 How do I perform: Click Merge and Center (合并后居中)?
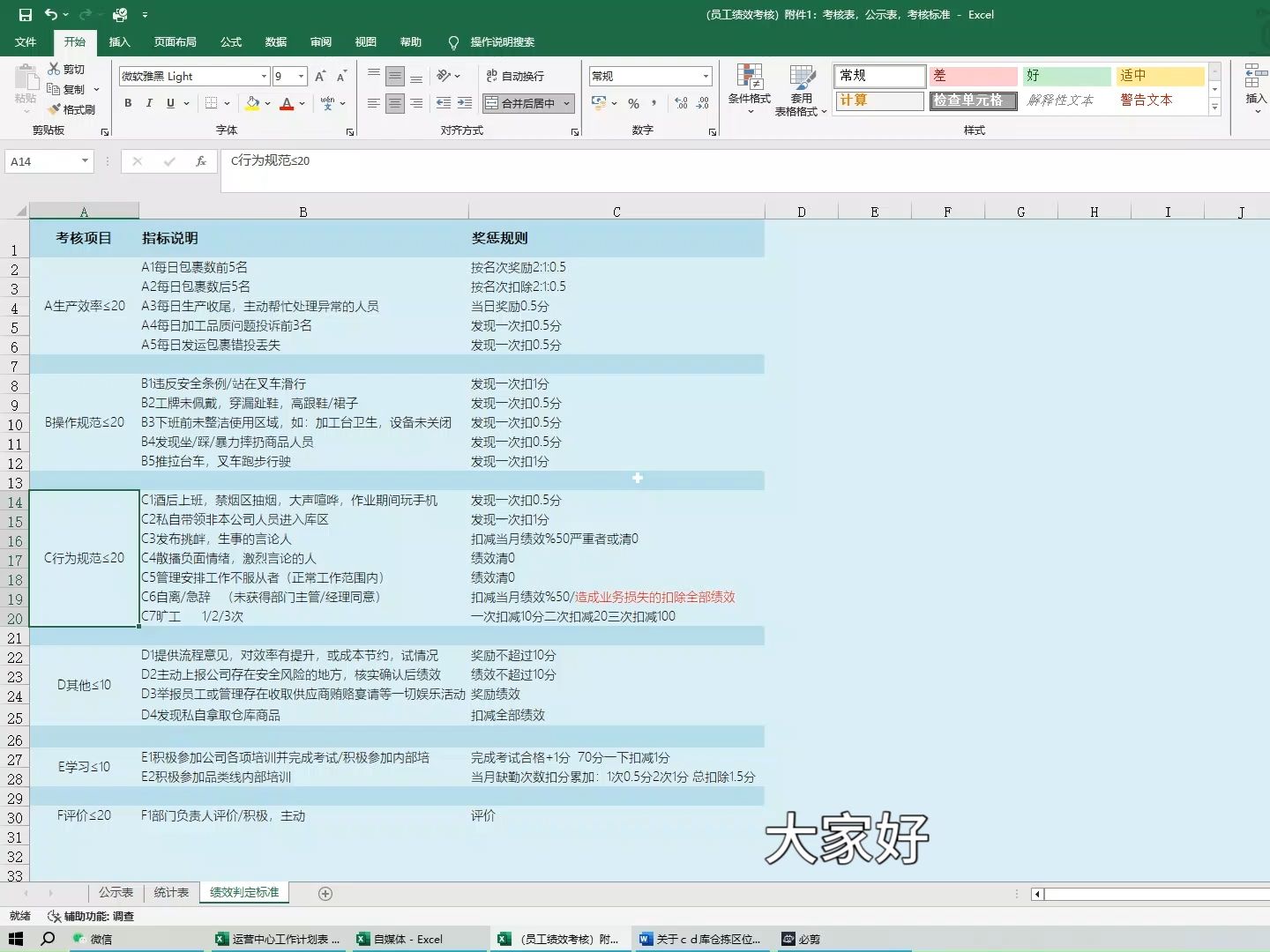tap(521, 103)
